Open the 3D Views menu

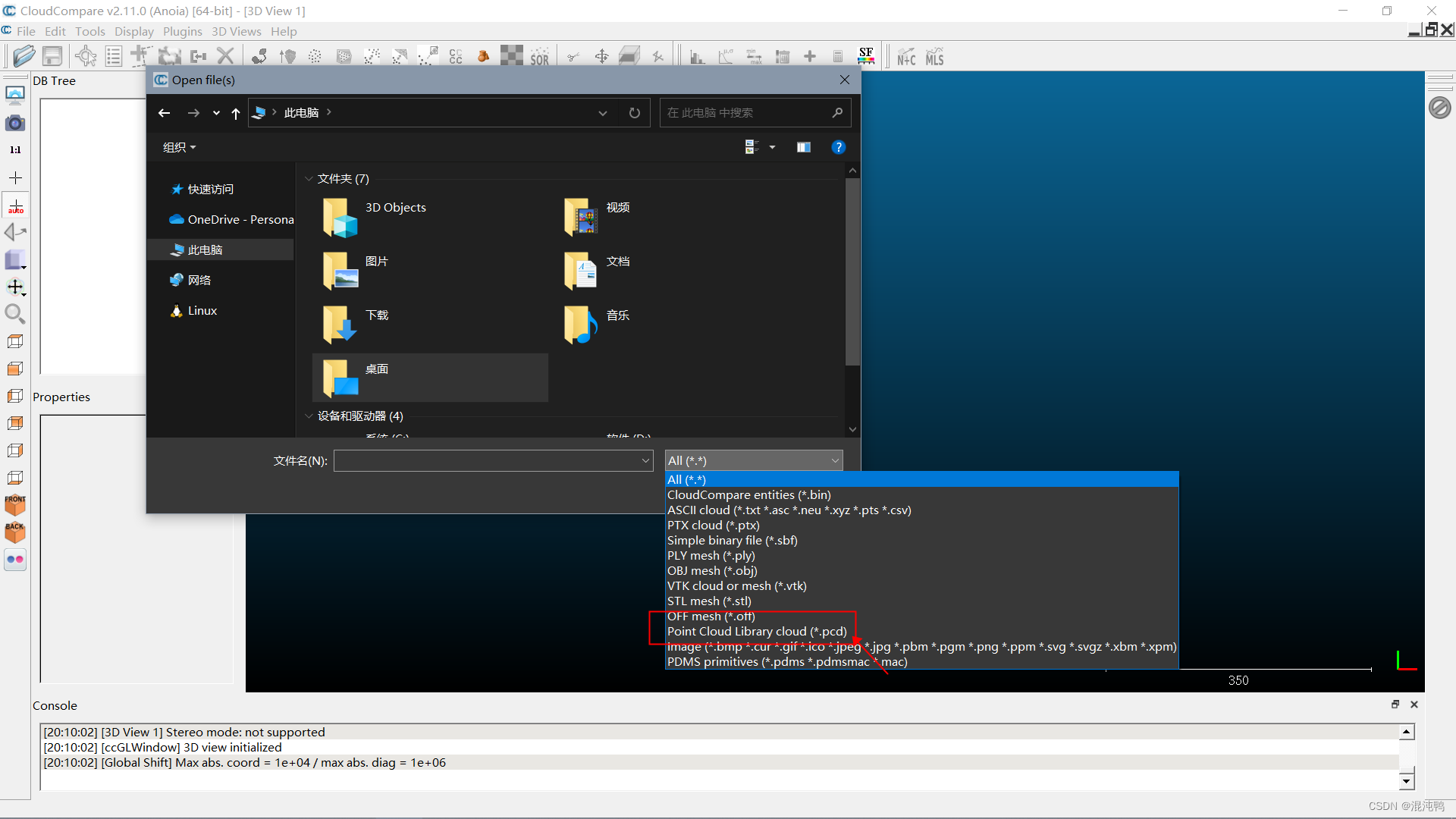pos(236,31)
